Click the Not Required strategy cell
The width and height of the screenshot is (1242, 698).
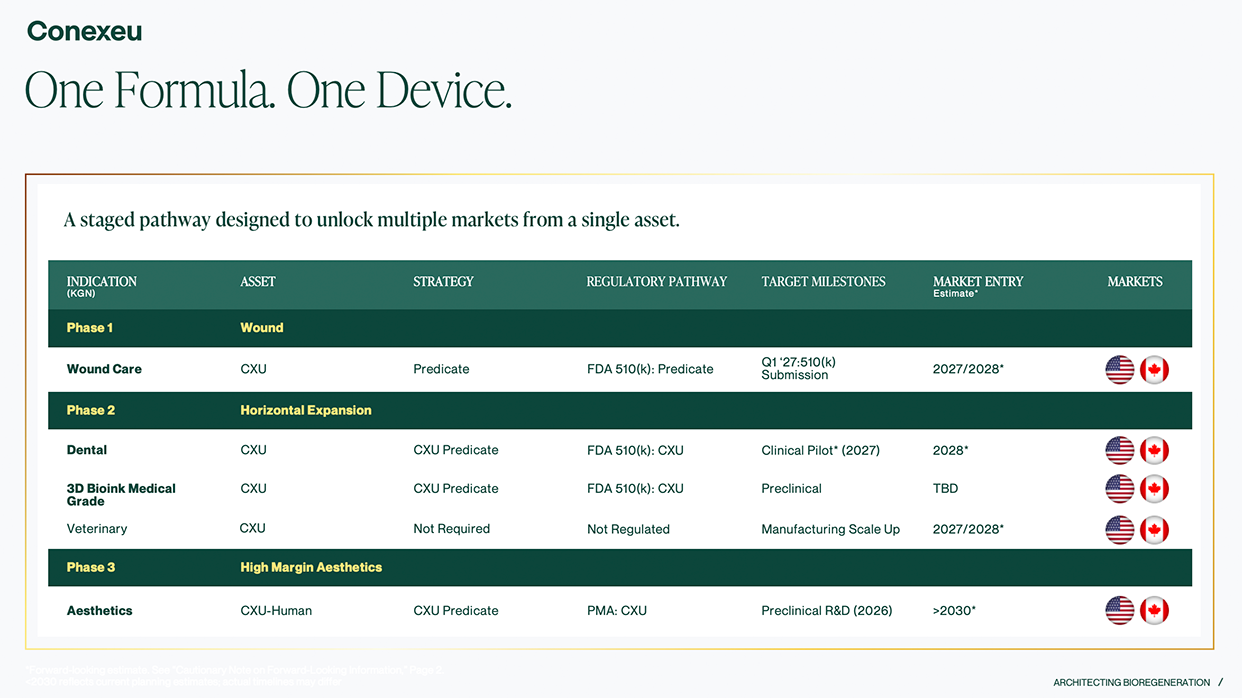coord(451,529)
